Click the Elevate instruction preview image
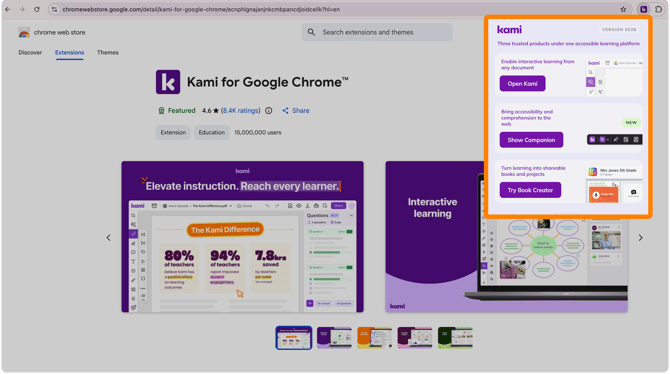670x374 pixels. [x=242, y=237]
